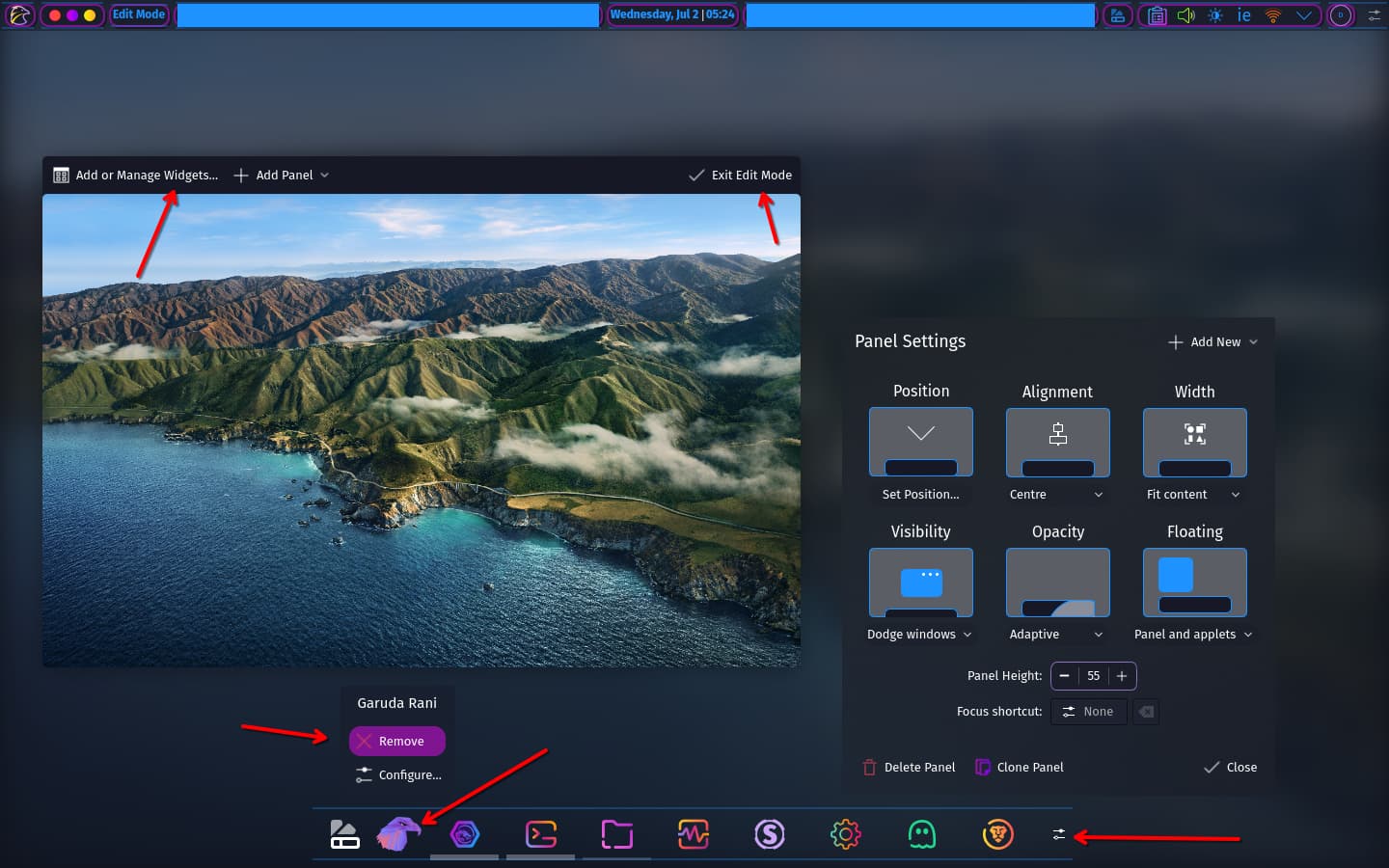Open the system monitor pulse icon

pos(694,834)
